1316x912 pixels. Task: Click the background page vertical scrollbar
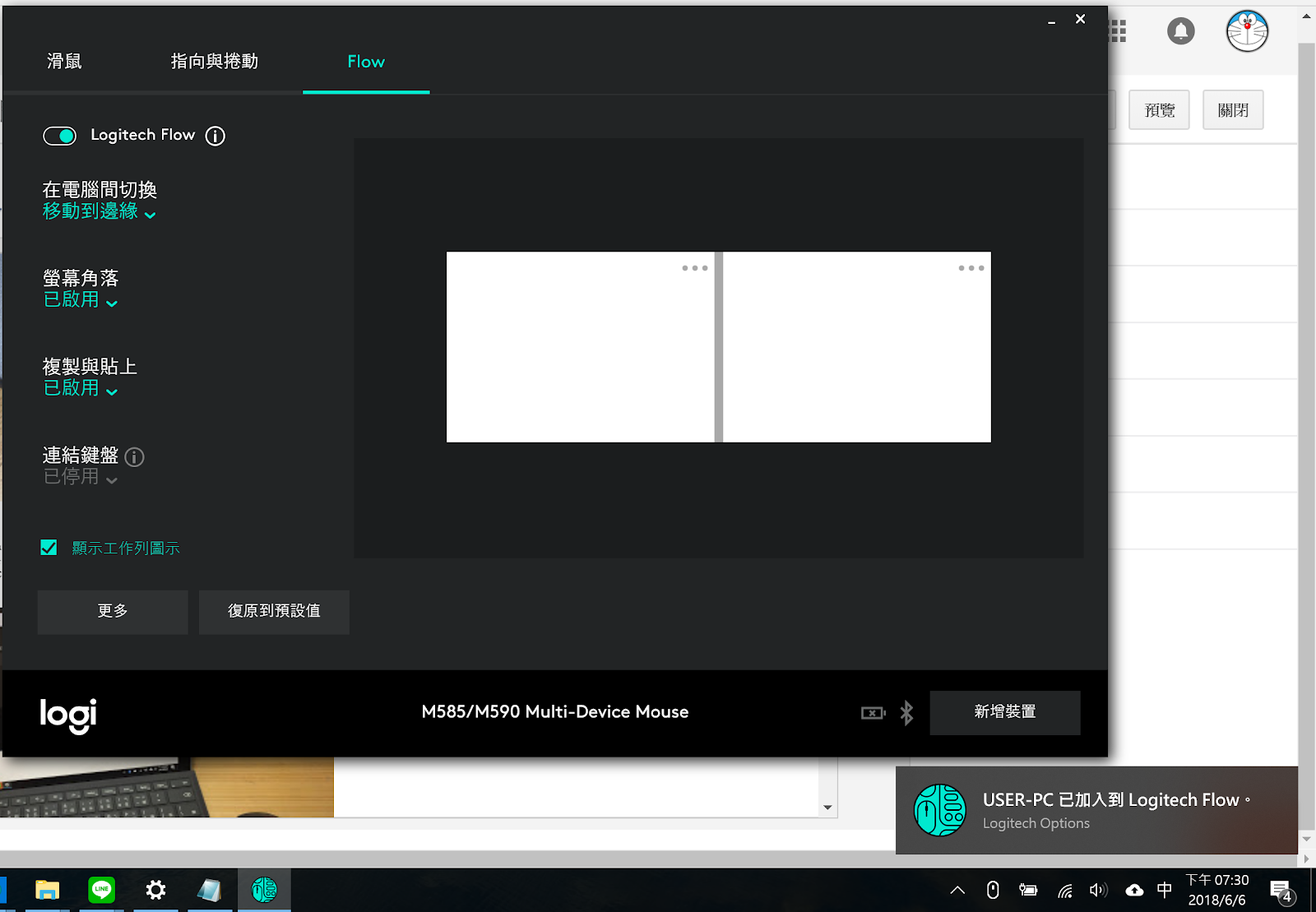(x=1307, y=436)
